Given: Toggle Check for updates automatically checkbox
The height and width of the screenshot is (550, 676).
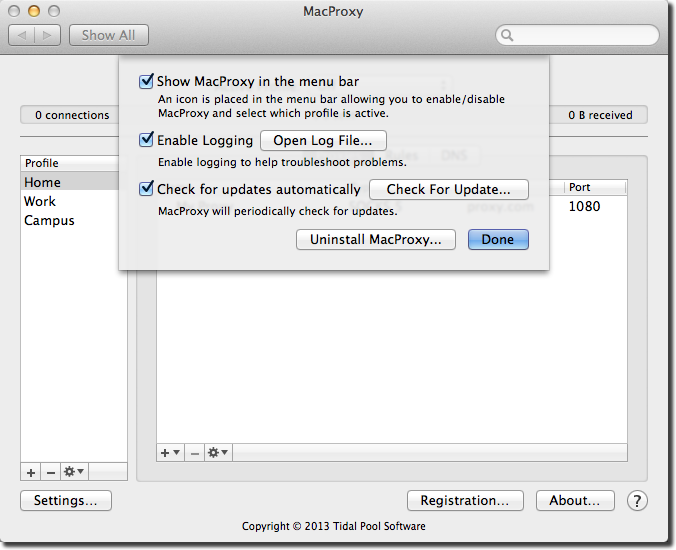Looking at the screenshot, I should coord(146,189).
